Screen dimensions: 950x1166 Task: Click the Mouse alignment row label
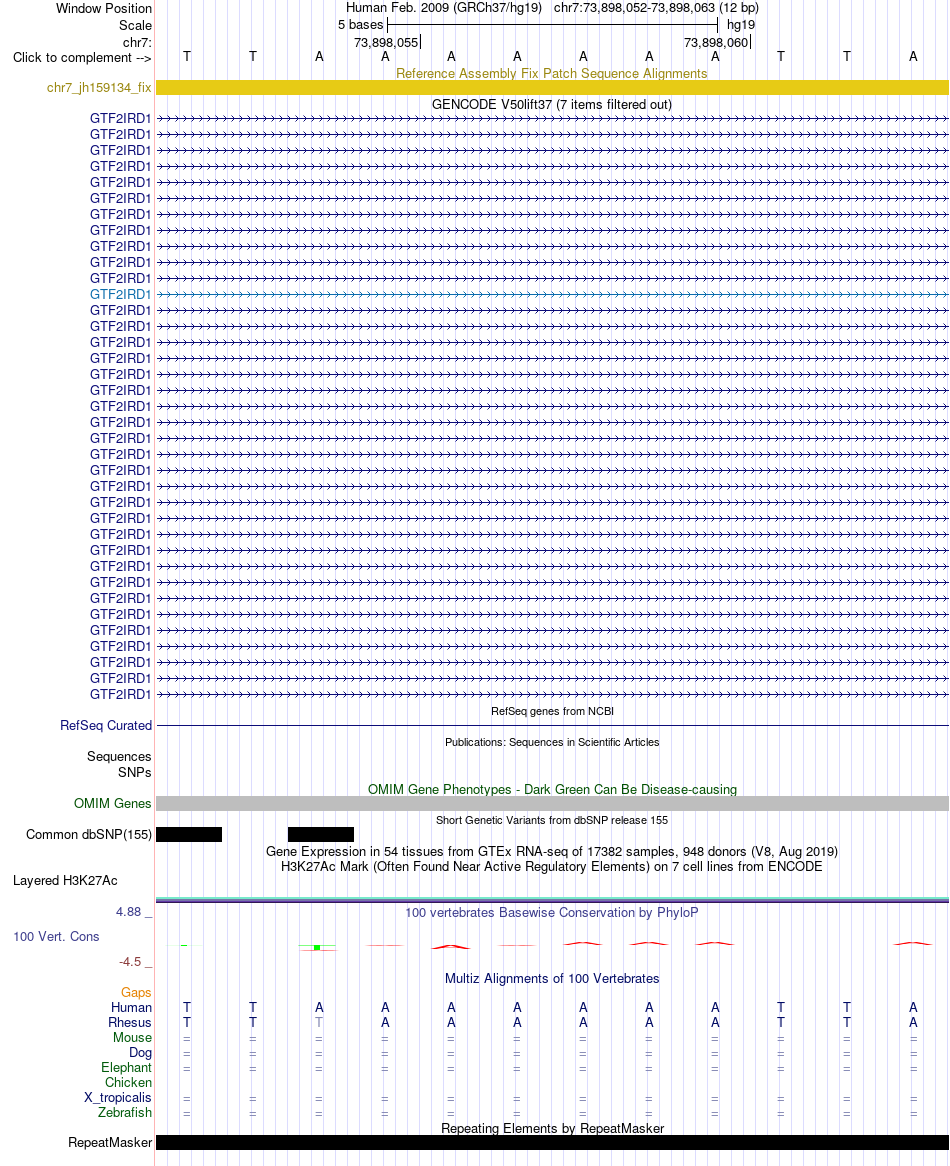(x=132, y=1038)
